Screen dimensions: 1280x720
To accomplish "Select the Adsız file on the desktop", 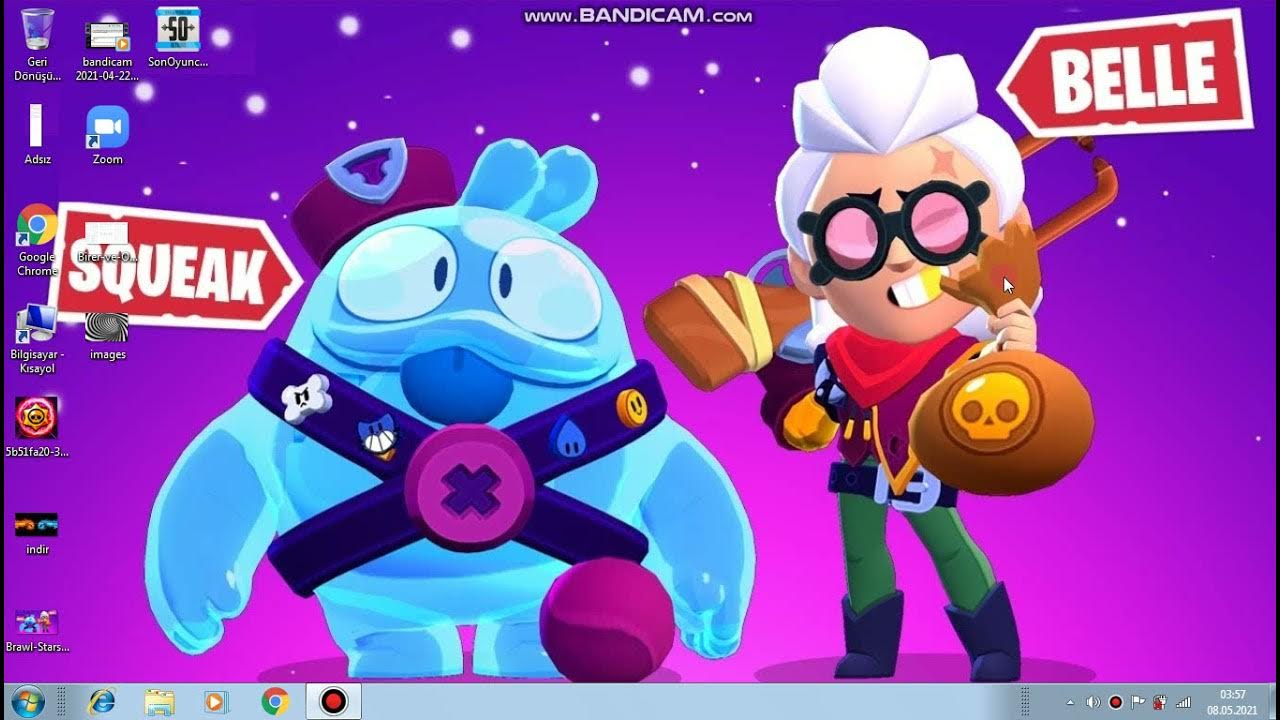I will click(x=37, y=134).
